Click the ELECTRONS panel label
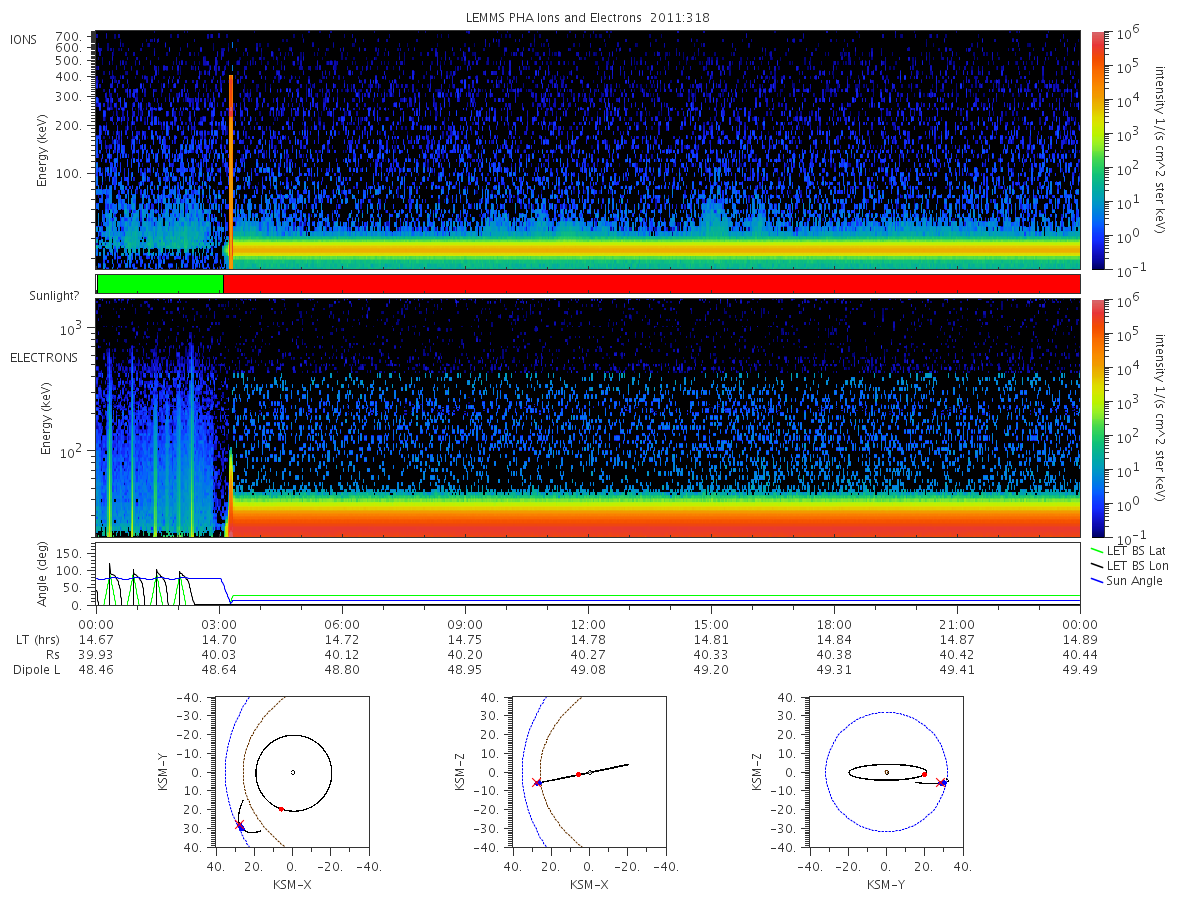The width and height of the screenshot is (1200, 900). tap(44, 358)
